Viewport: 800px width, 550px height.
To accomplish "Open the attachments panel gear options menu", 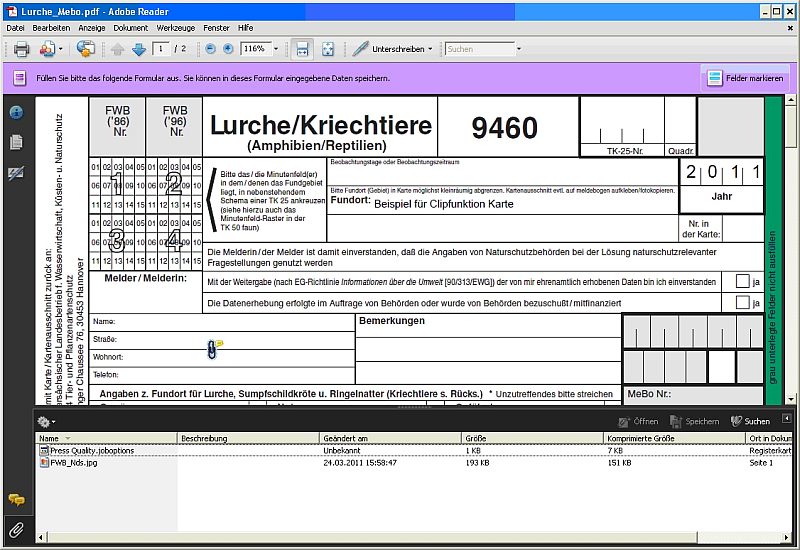I will click(x=46, y=421).
